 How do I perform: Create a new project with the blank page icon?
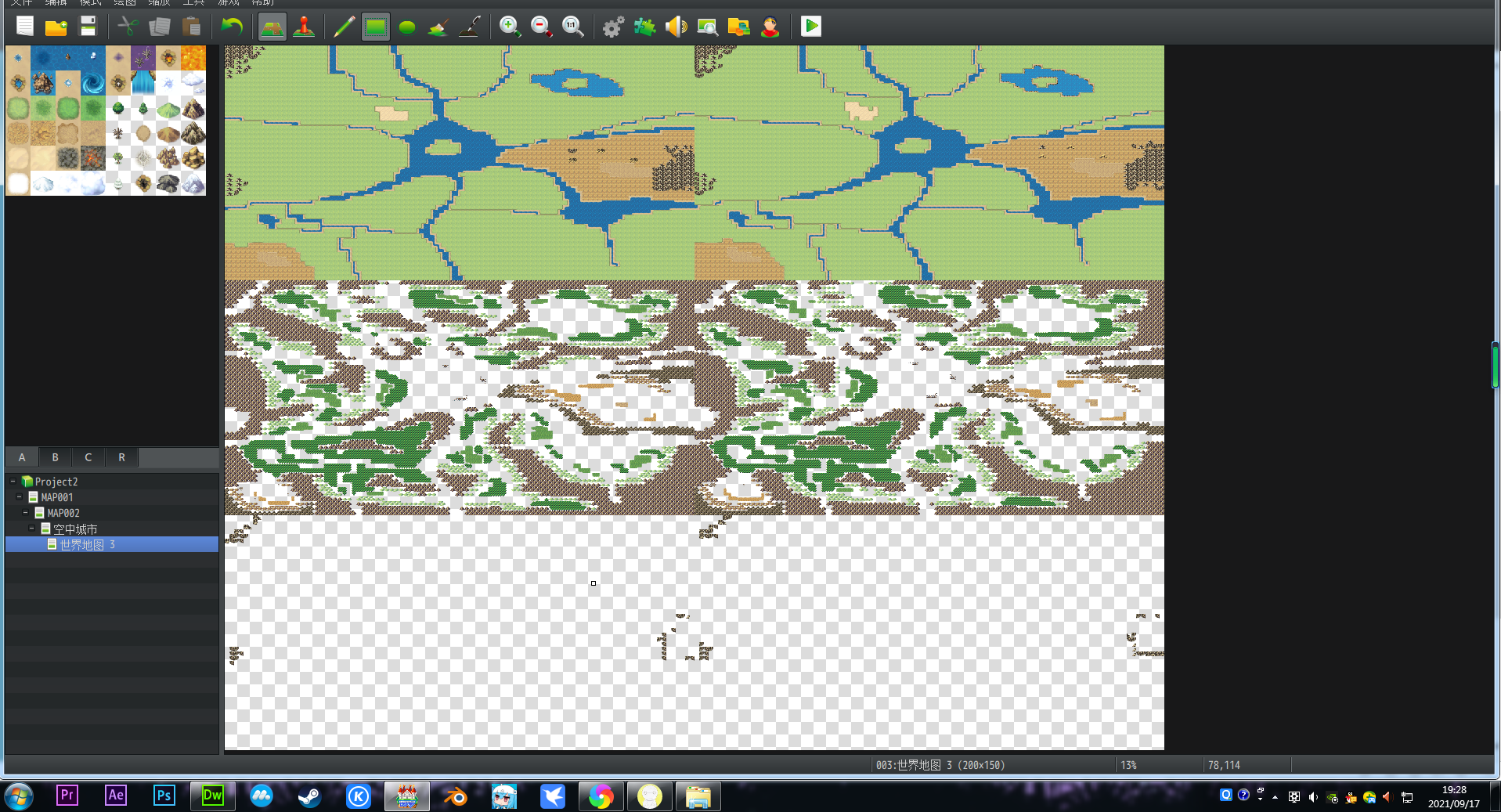[x=25, y=27]
